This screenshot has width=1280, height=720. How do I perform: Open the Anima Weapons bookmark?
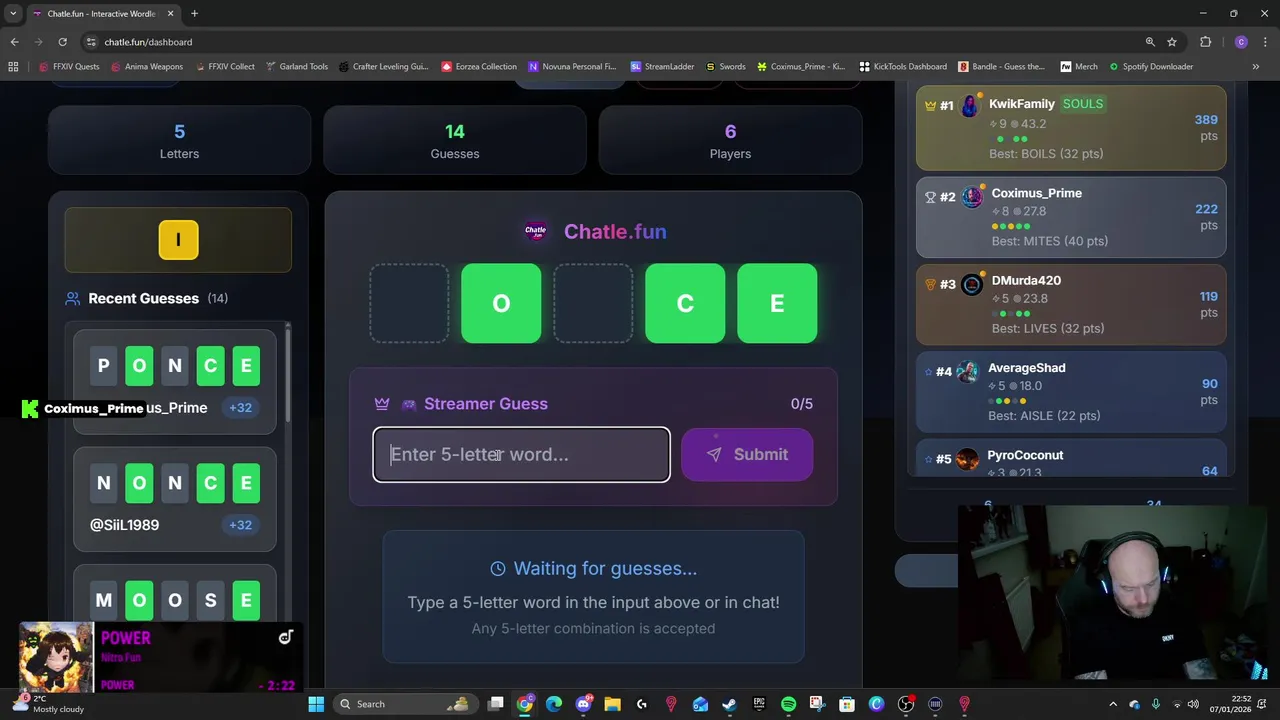click(x=146, y=67)
